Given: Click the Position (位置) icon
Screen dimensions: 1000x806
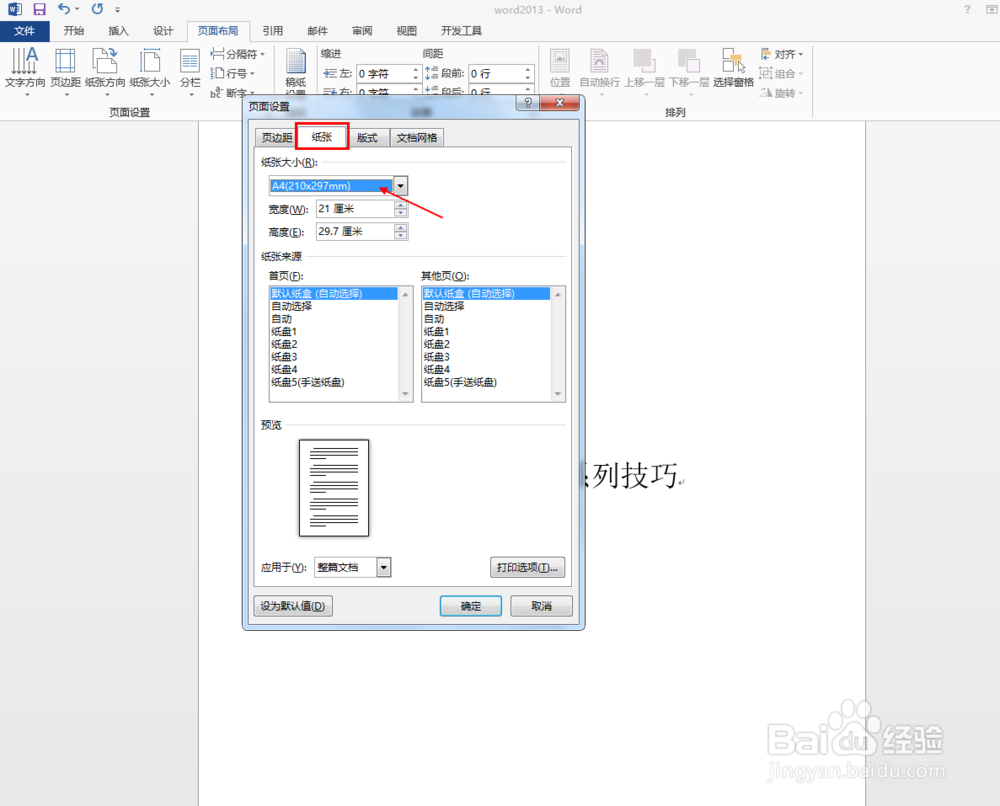Looking at the screenshot, I should coord(560,68).
